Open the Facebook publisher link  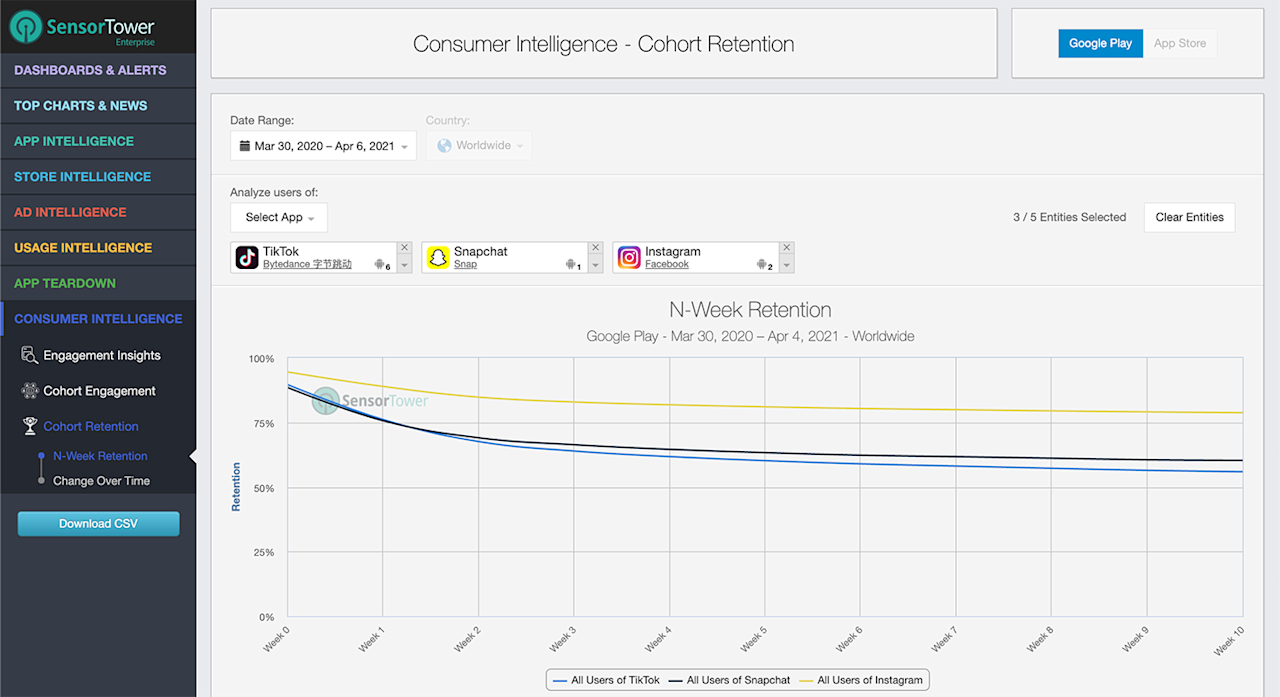[667, 265]
